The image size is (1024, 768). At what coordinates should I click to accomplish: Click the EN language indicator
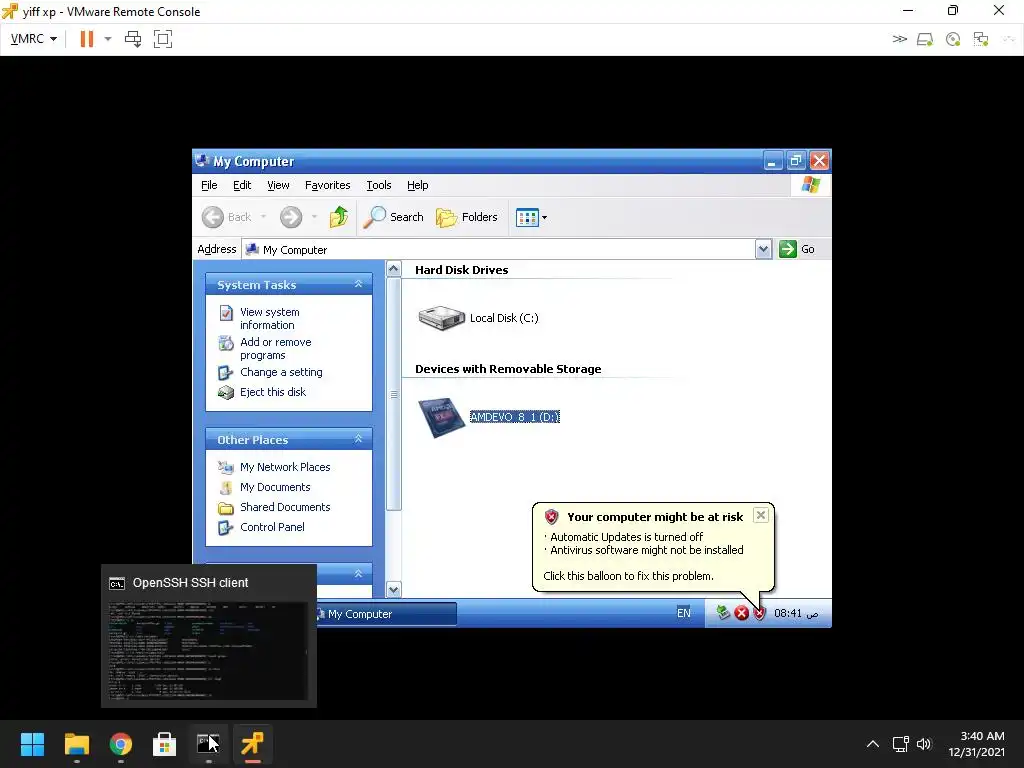pyautogui.click(x=684, y=613)
